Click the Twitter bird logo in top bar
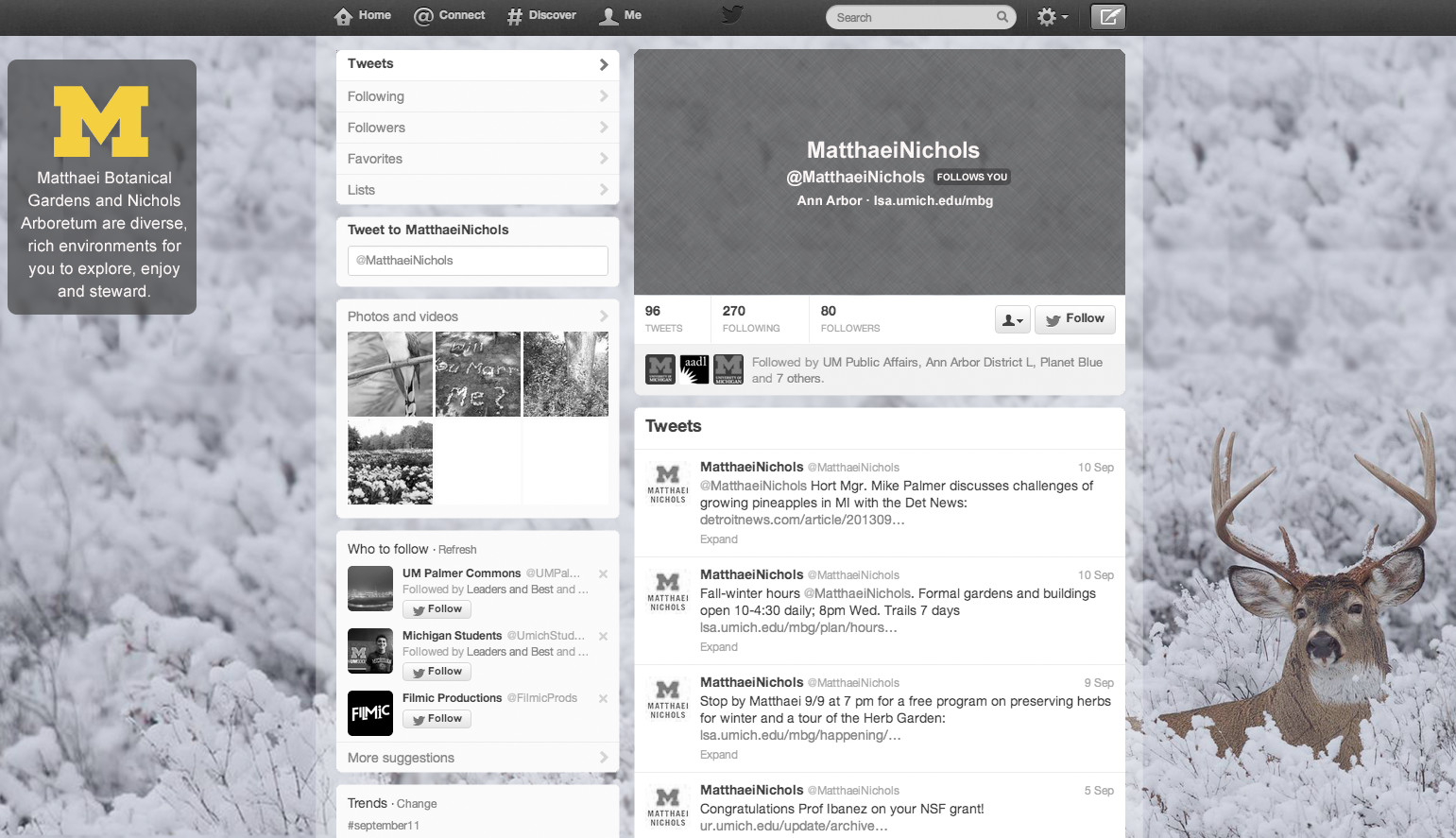The width and height of the screenshot is (1456, 838). point(732,15)
